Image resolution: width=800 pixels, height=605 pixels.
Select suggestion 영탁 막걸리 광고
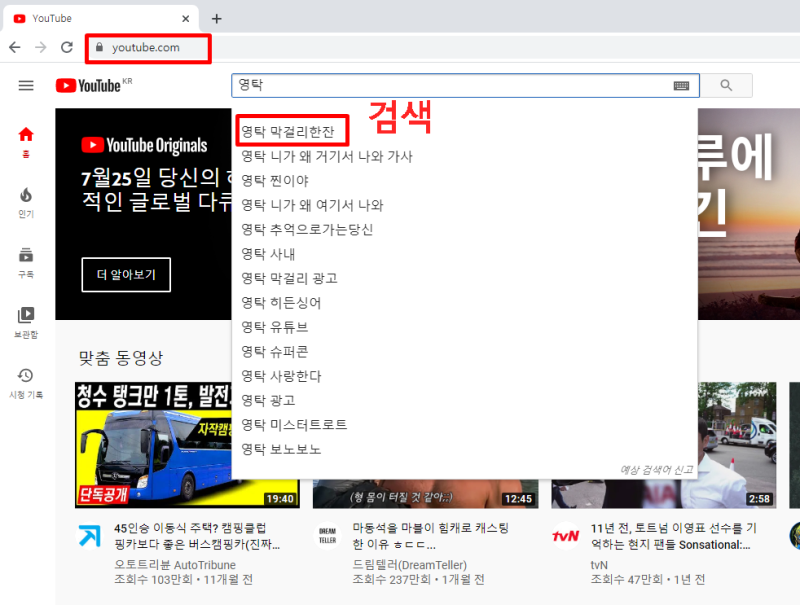click(289, 279)
